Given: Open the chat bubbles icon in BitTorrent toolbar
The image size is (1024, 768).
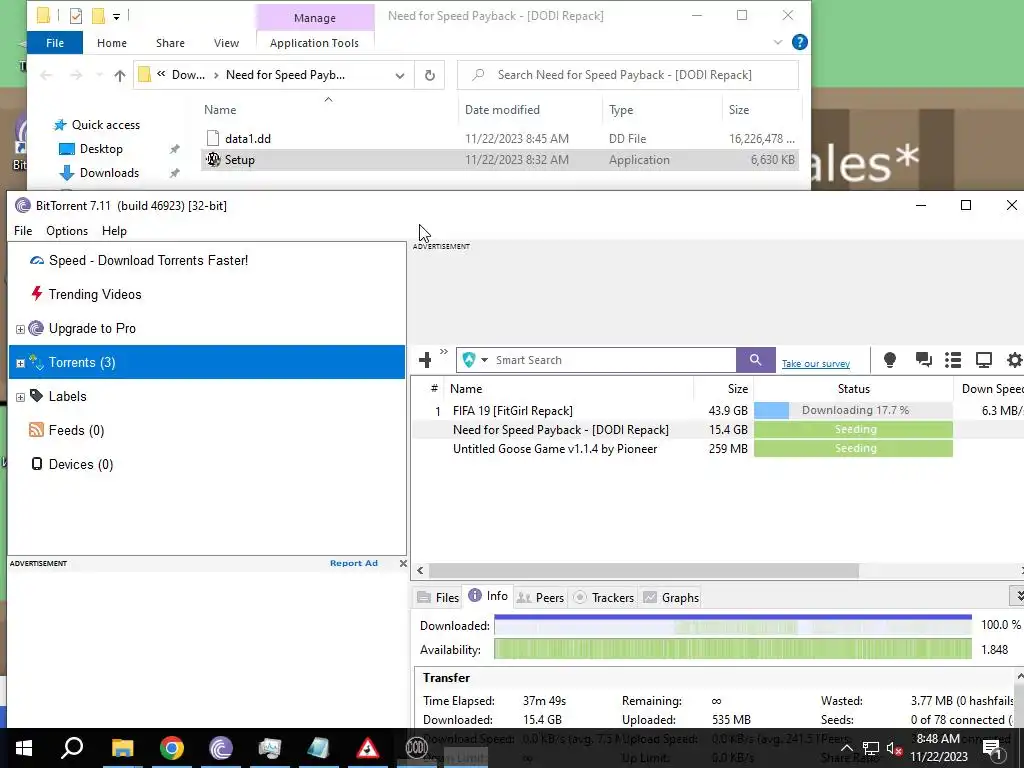Looking at the screenshot, I should (x=923, y=360).
